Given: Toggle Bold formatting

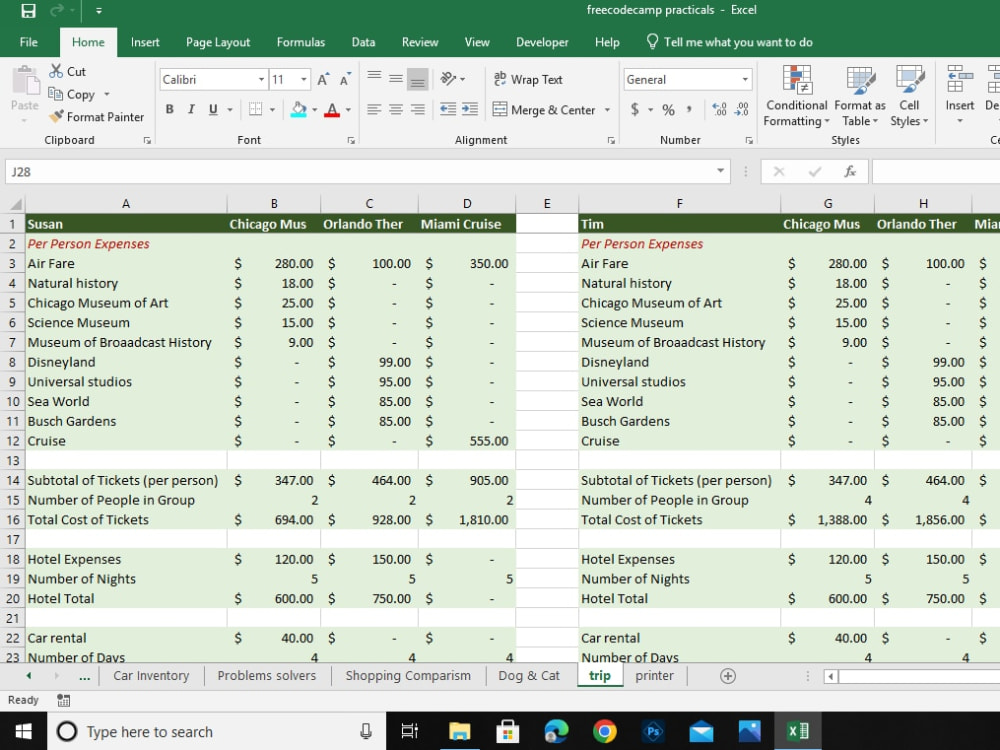Looking at the screenshot, I should tap(170, 110).
